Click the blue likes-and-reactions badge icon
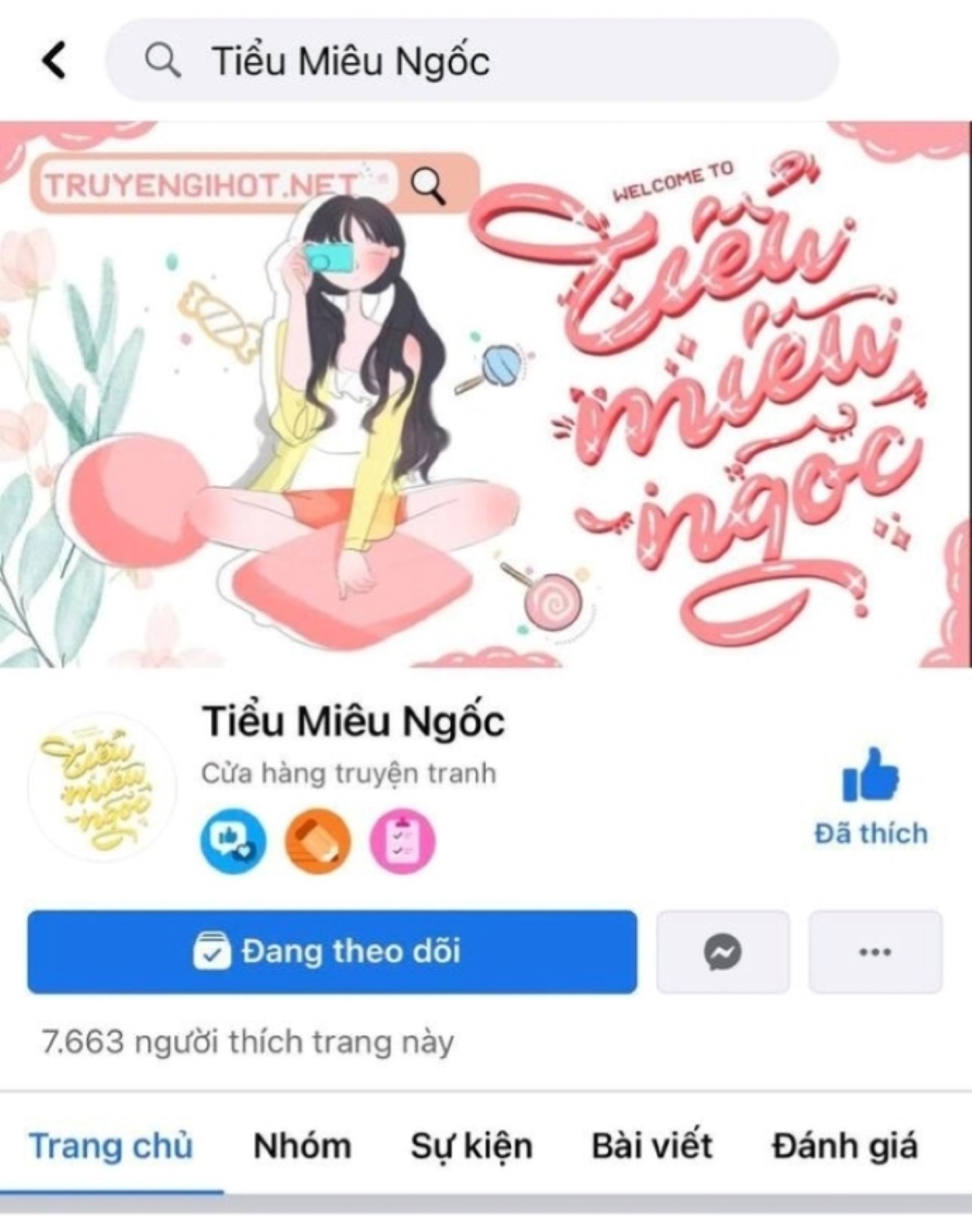 (233, 841)
